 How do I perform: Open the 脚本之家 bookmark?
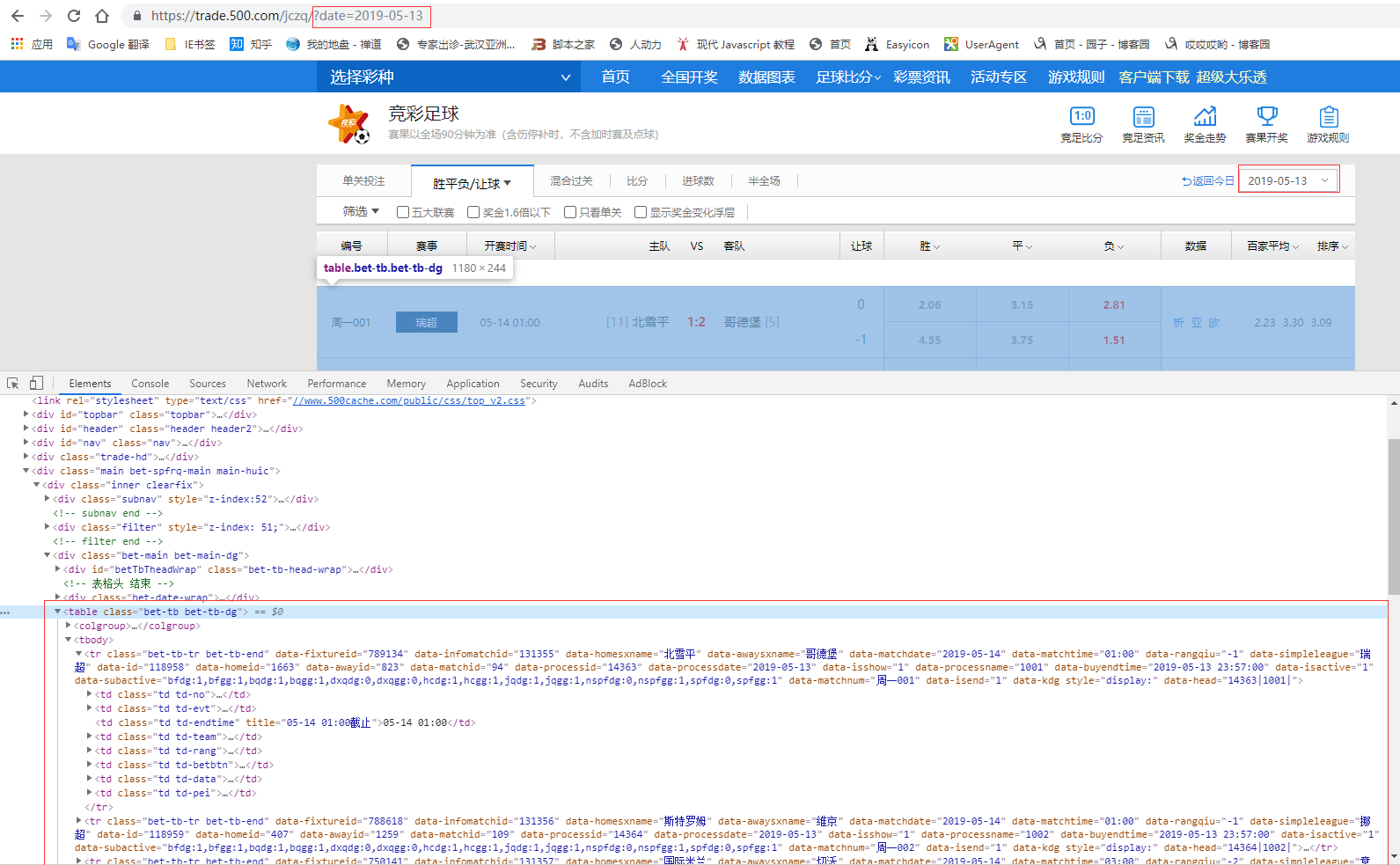pyautogui.click(x=563, y=44)
